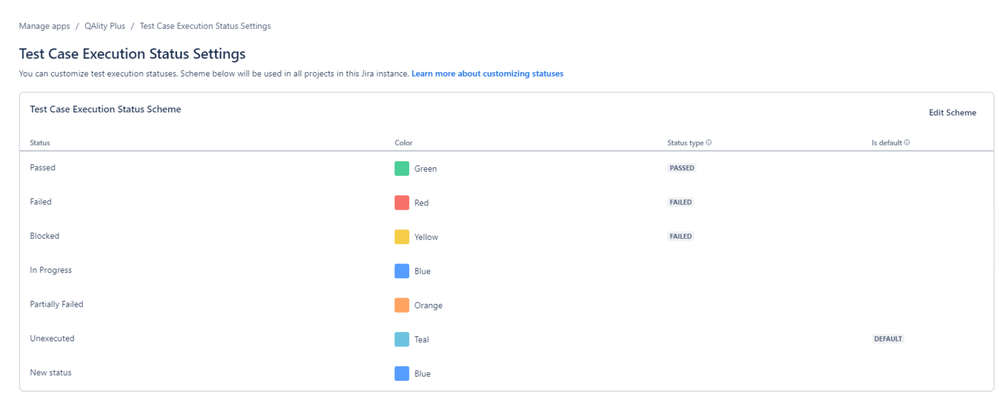Open Learn more about customizing statuses link
The image size is (999, 417).
[x=487, y=74]
